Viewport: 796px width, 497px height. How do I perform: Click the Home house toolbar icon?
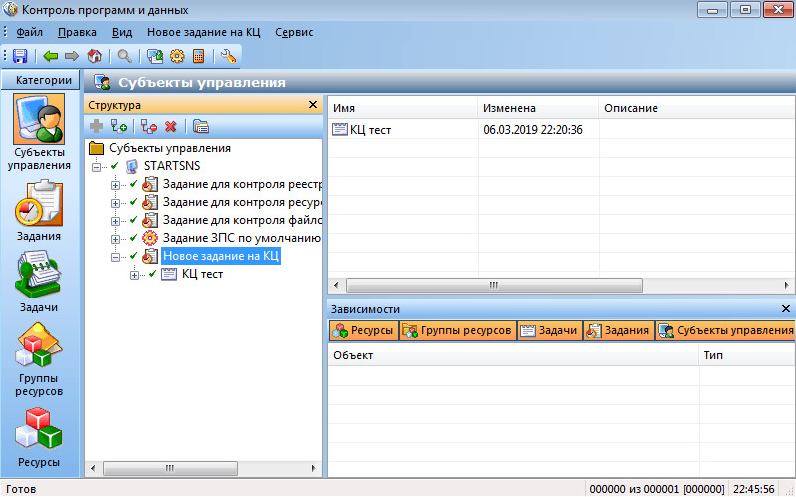pyautogui.click(x=95, y=56)
